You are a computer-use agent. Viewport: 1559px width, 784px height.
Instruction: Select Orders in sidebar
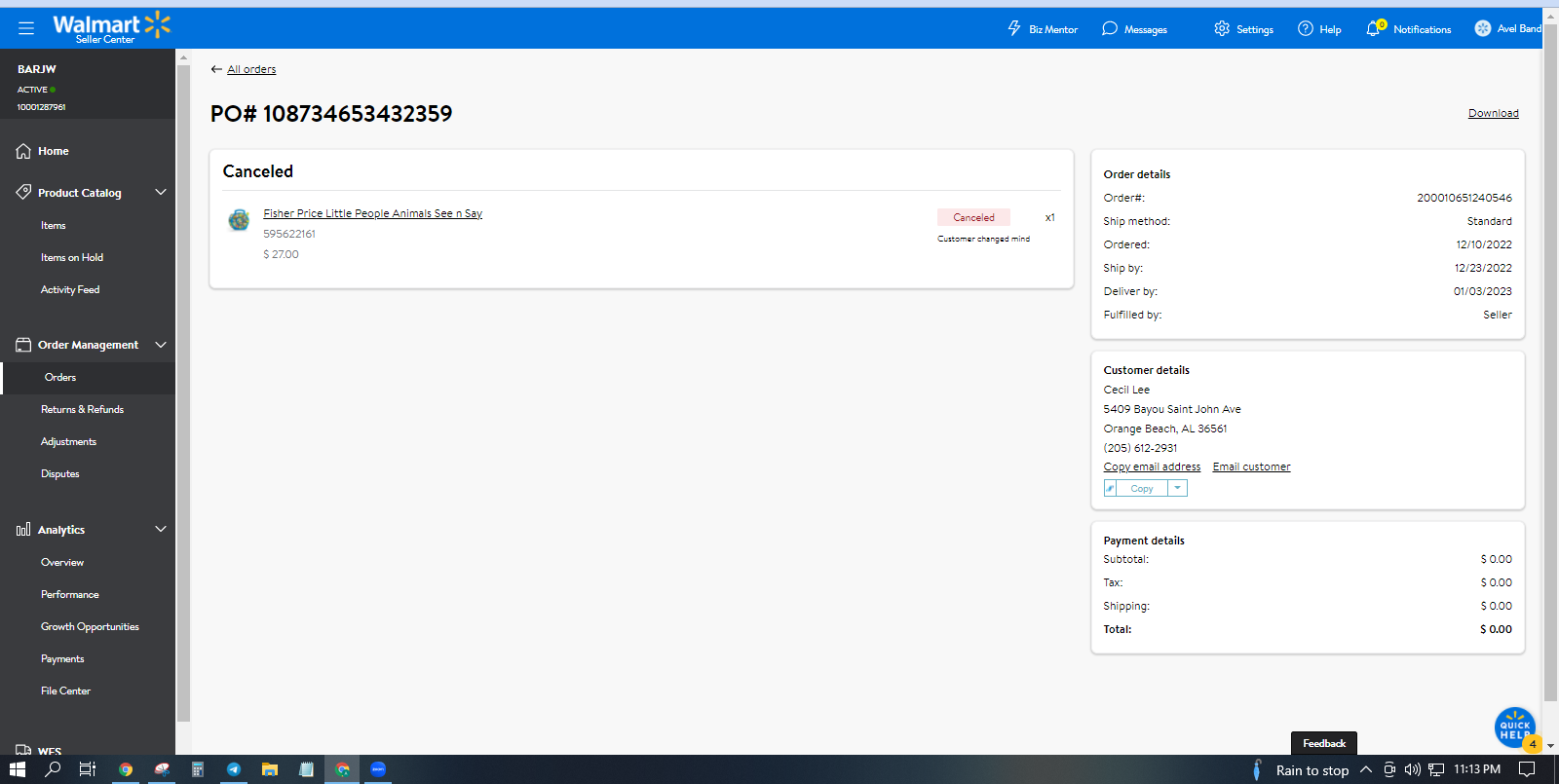coord(60,377)
